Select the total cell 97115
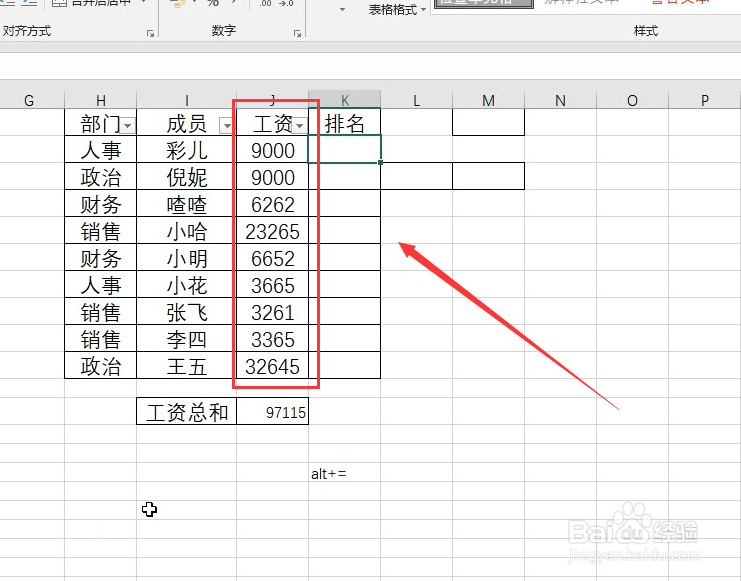The height and width of the screenshot is (581, 741). [273, 411]
